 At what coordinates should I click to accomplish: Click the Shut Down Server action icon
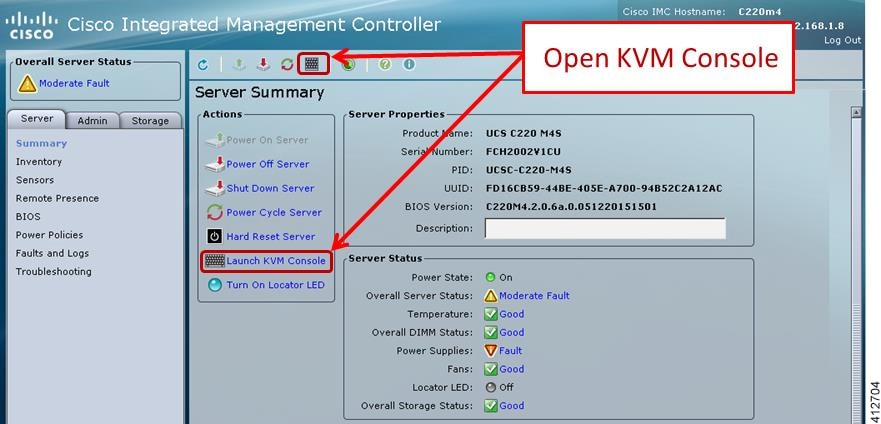coord(215,188)
